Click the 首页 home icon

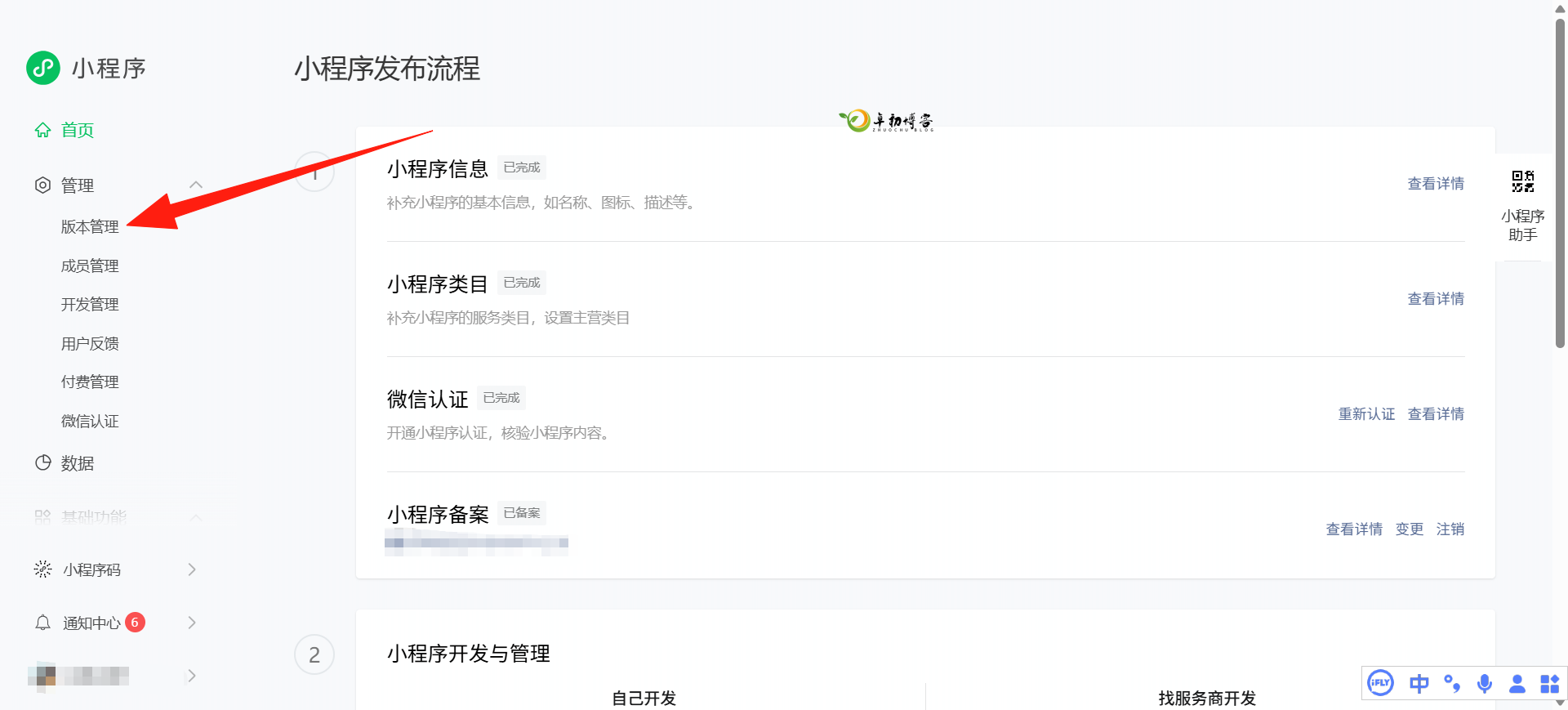click(42, 130)
